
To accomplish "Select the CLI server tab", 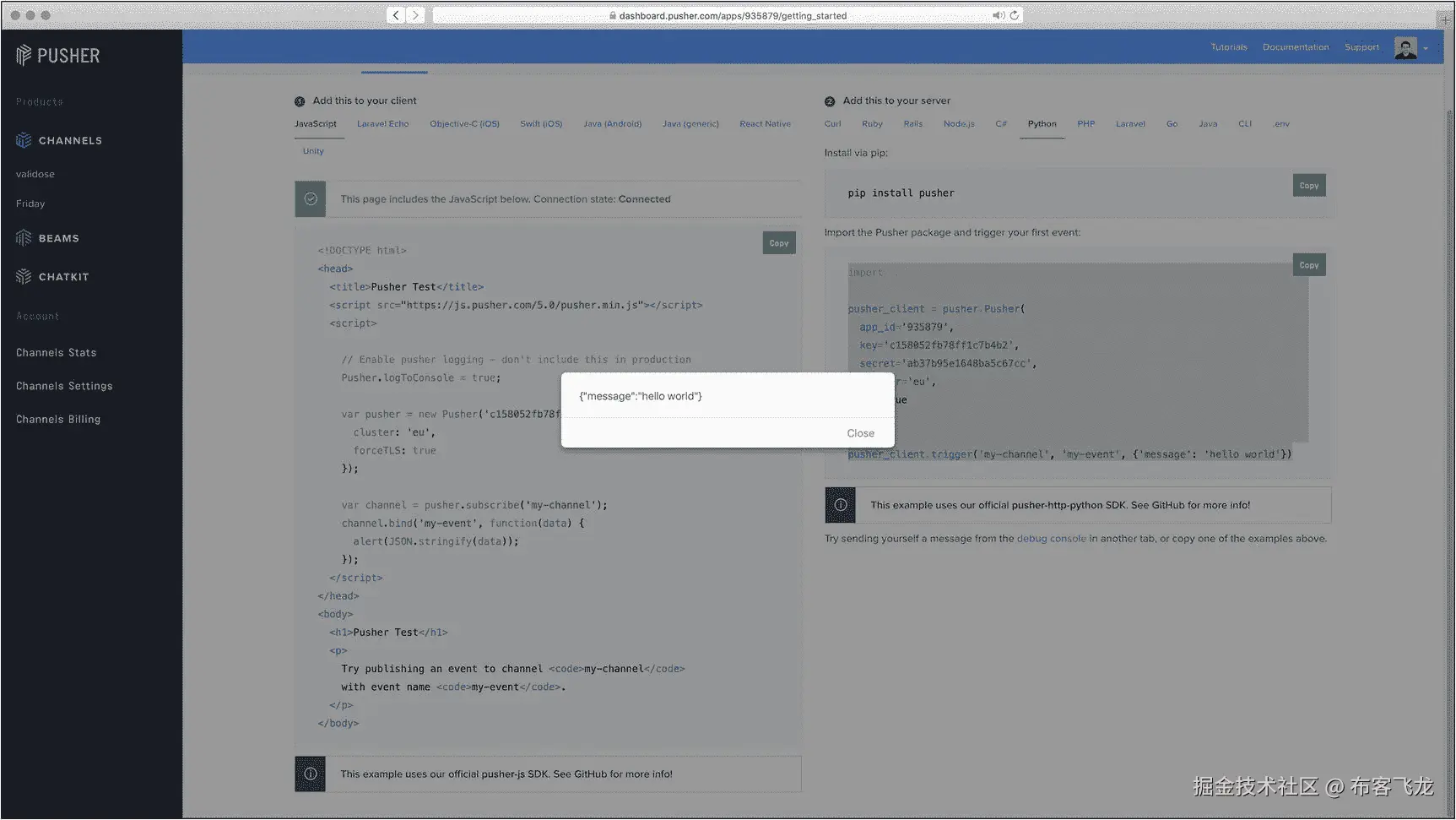I will (1245, 124).
